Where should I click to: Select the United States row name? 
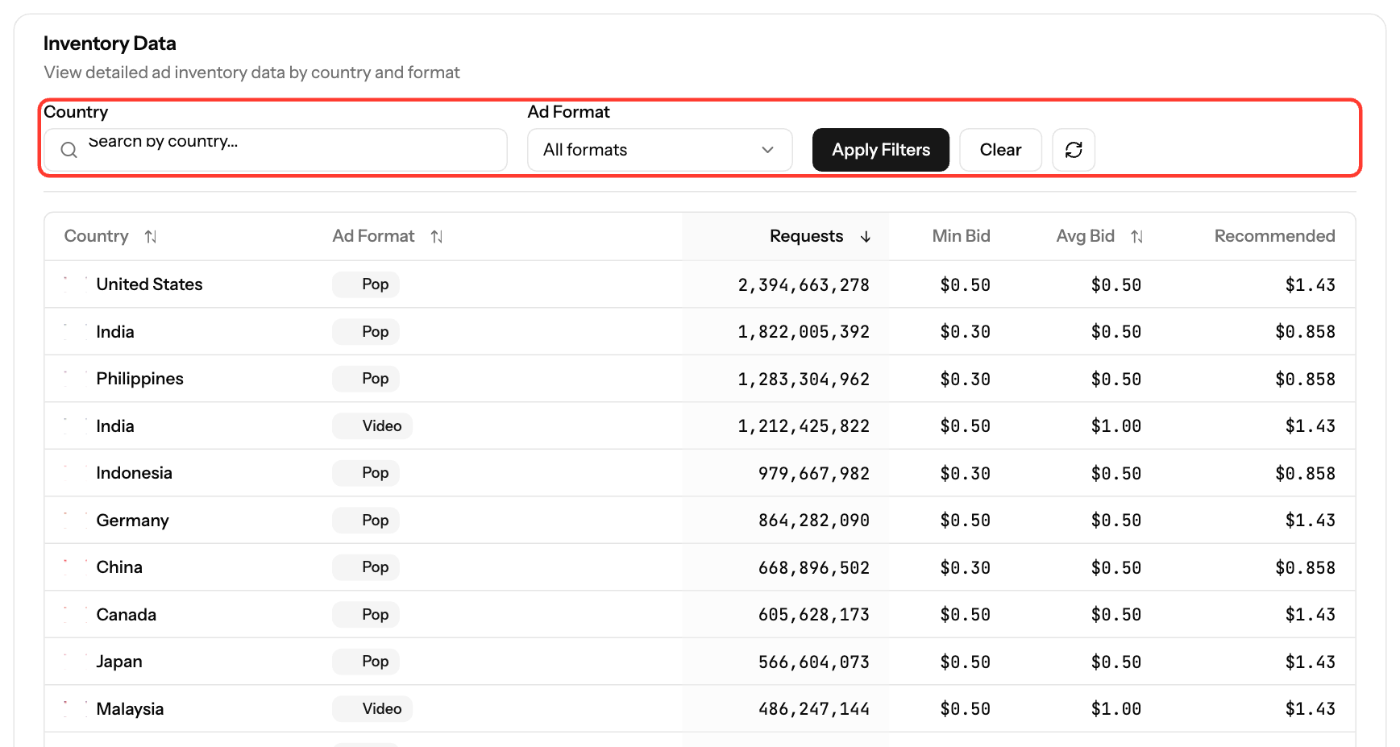149,284
